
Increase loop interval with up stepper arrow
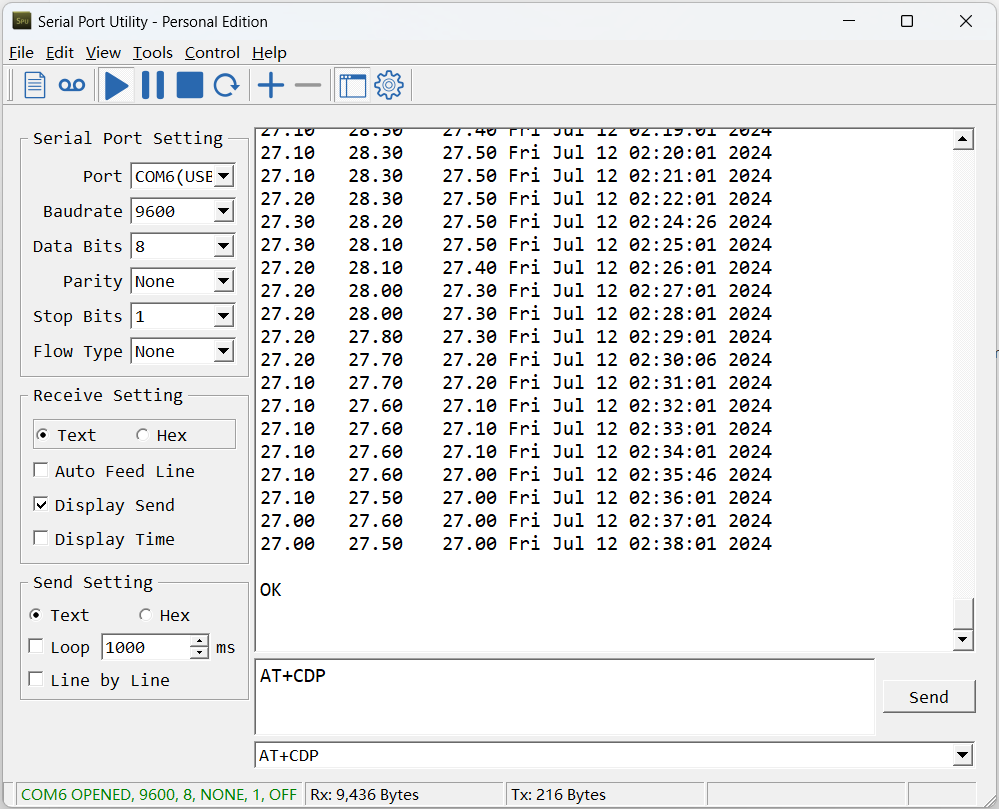199,641
